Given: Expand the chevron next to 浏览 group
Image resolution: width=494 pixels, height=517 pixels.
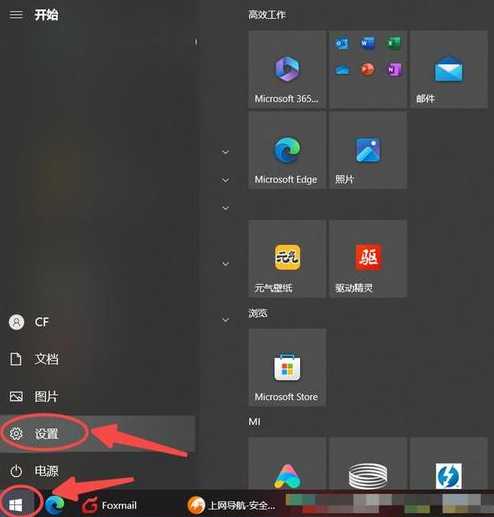Looking at the screenshot, I should [x=226, y=320].
